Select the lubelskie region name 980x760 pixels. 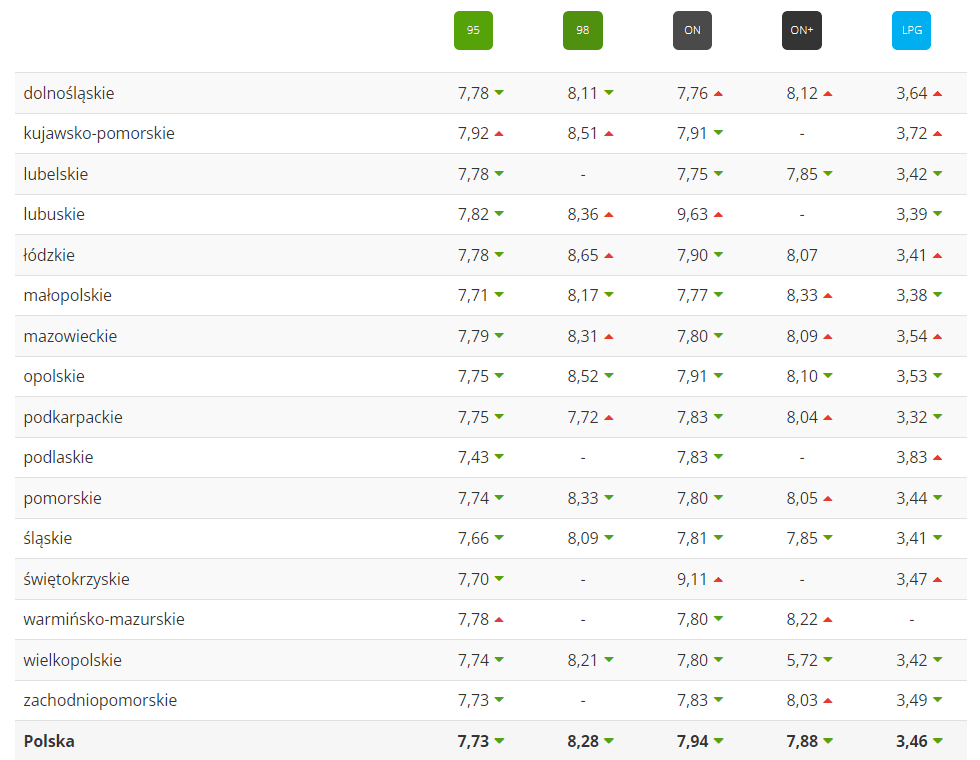(x=56, y=174)
